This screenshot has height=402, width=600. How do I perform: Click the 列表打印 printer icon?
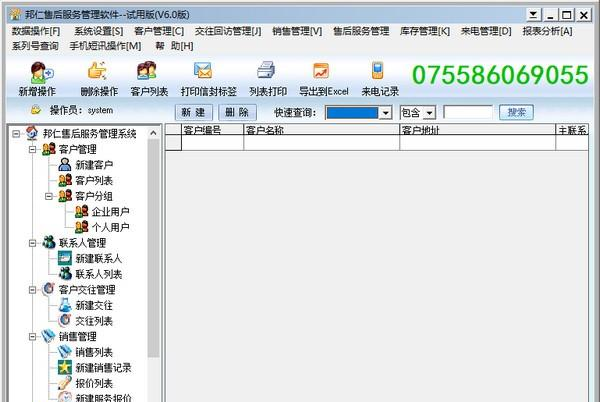tap(266, 70)
